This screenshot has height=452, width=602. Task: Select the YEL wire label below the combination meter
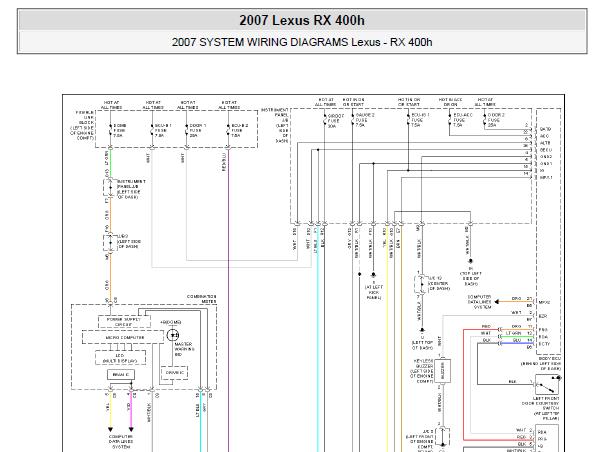108,409
